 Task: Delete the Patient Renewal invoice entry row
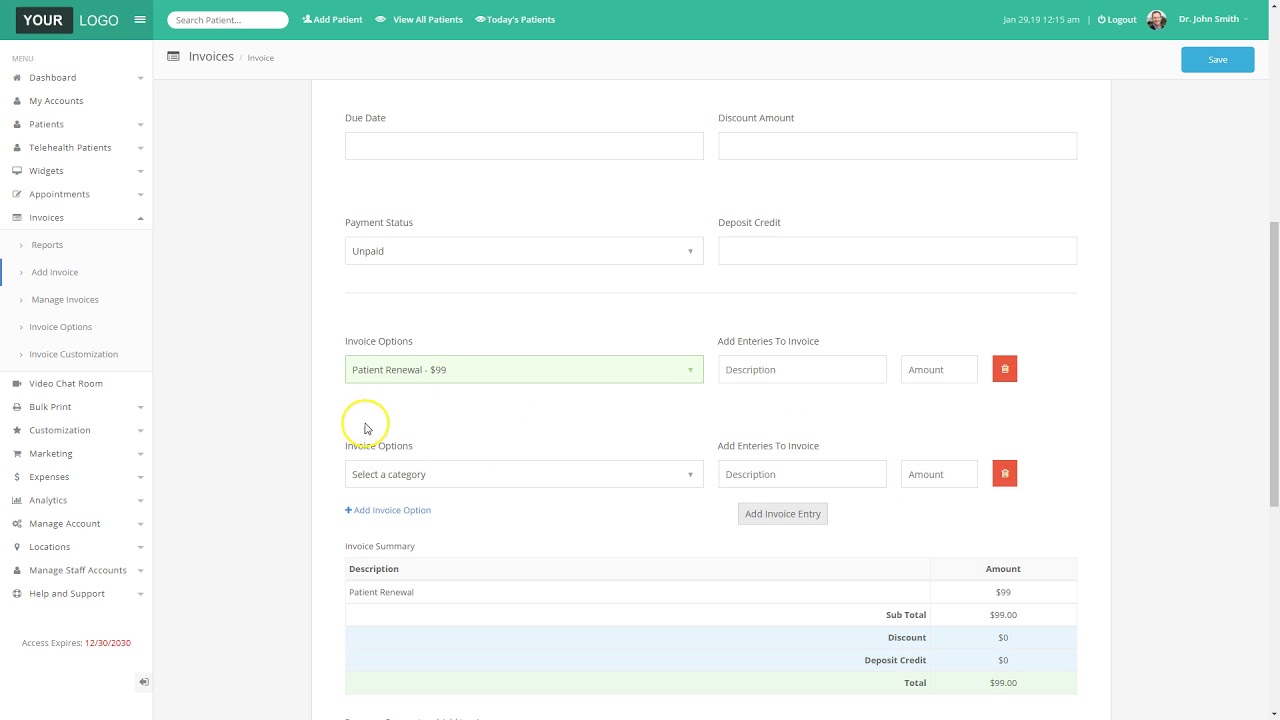tap(1005, 370)
